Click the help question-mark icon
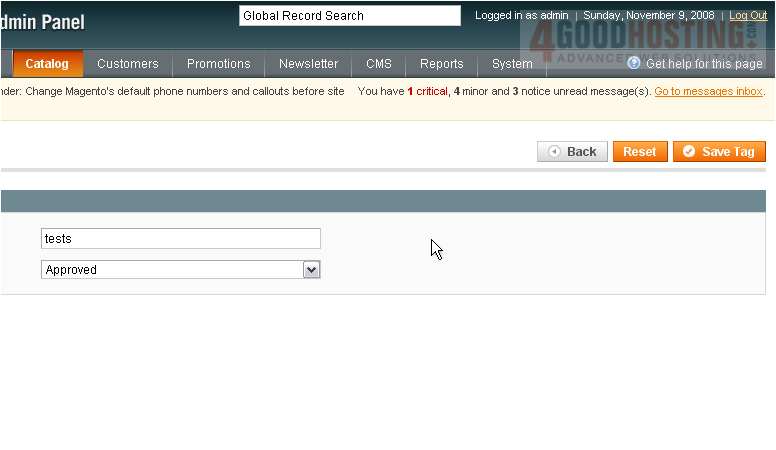 634,64
